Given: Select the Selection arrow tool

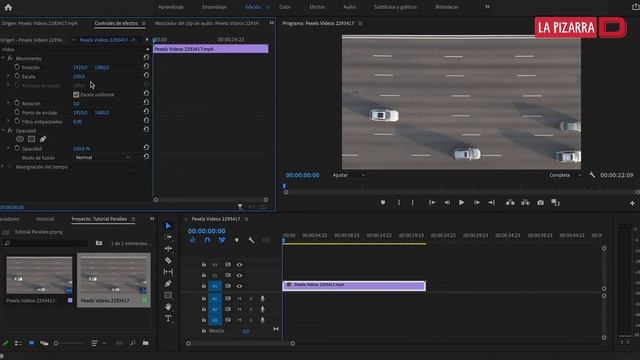Looking at the screenshot, I should click(168, 226).
